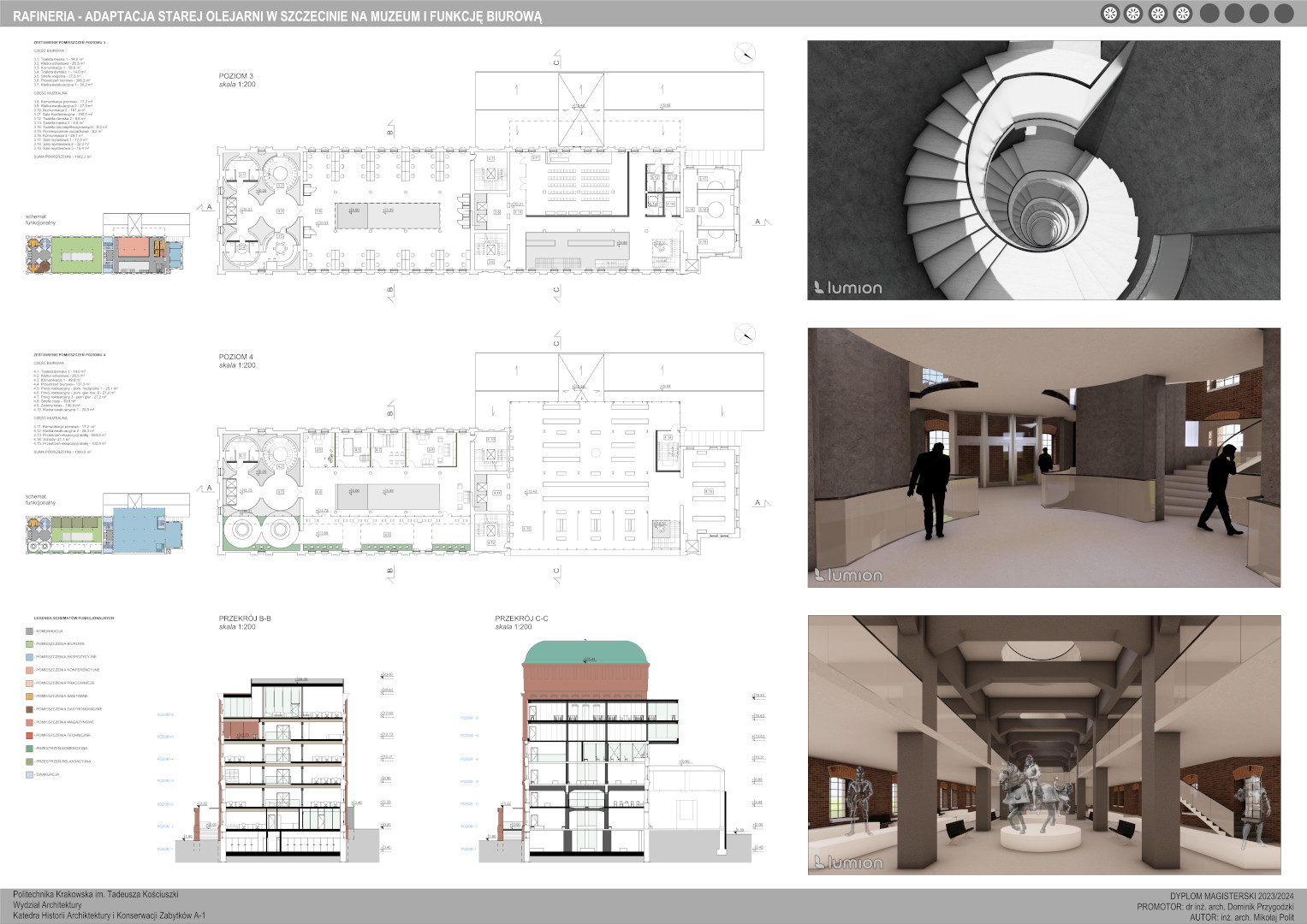1307x924 pixels.
Task: Click the Lumion logo on the knight statues render
Action: point(847,862)
